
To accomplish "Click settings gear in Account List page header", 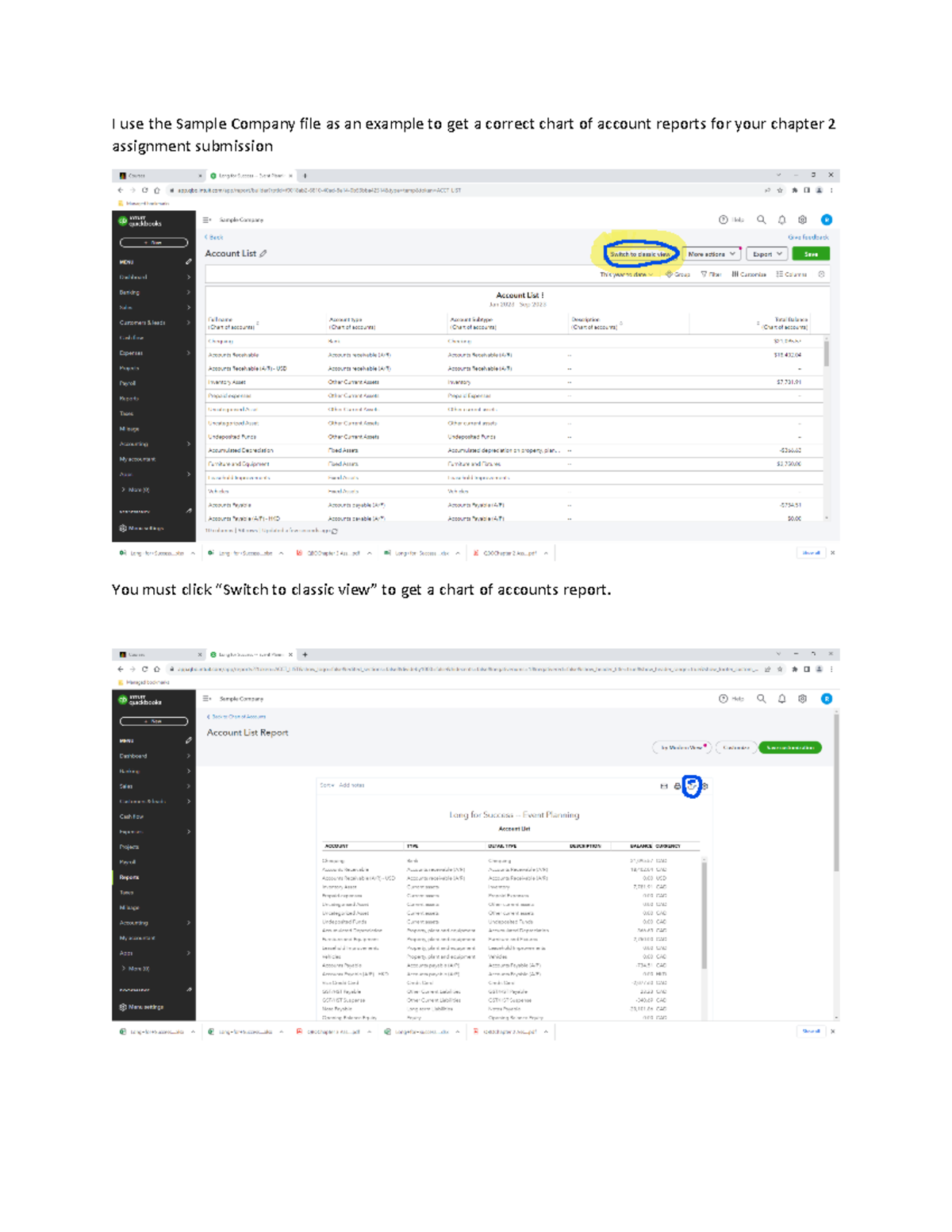I will (803, 220).
